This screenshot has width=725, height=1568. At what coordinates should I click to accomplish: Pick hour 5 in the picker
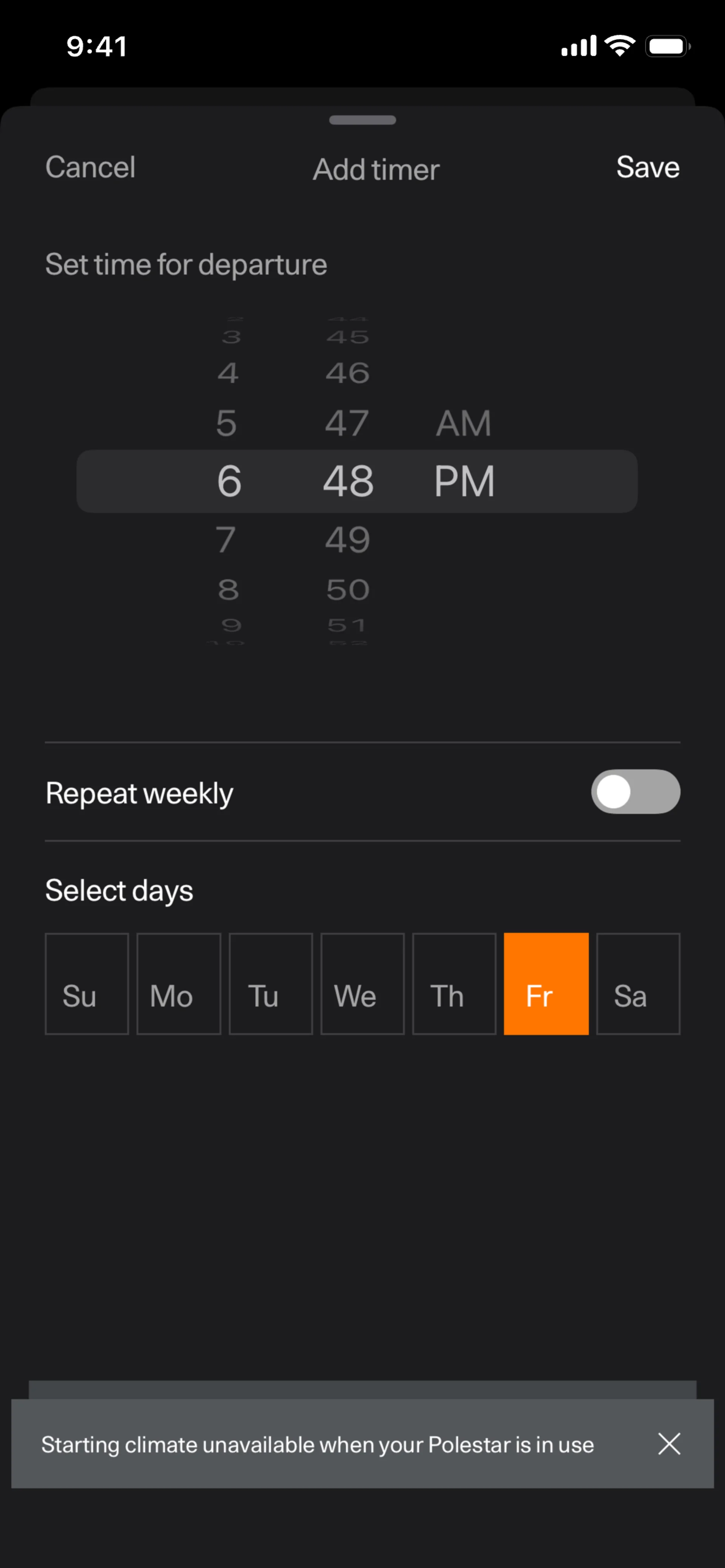(226, 423)
